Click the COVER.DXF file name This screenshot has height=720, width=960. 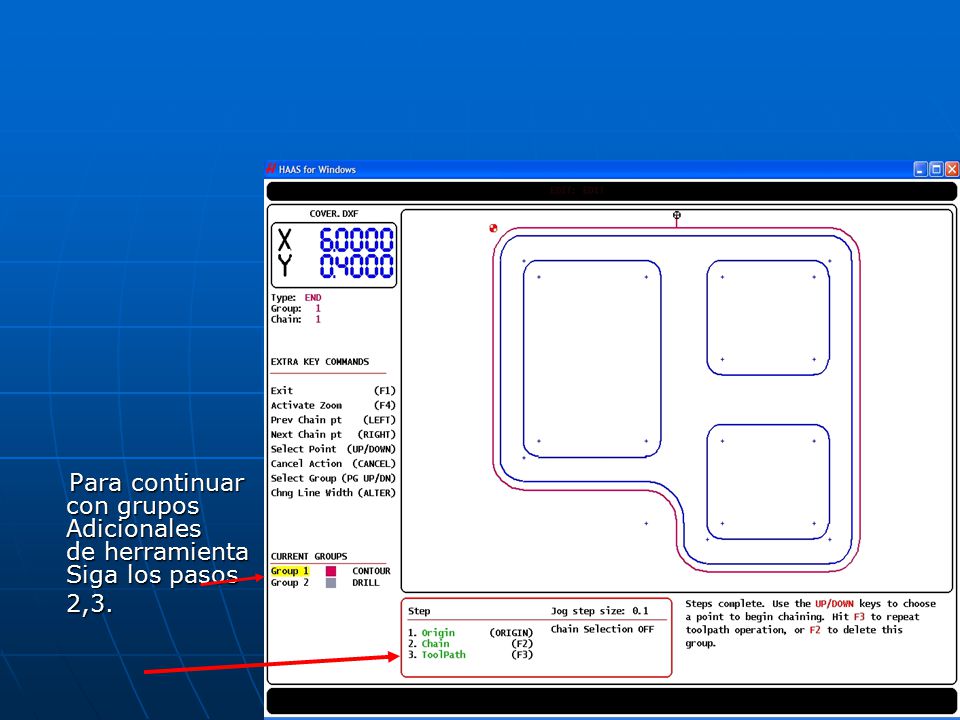334,214
